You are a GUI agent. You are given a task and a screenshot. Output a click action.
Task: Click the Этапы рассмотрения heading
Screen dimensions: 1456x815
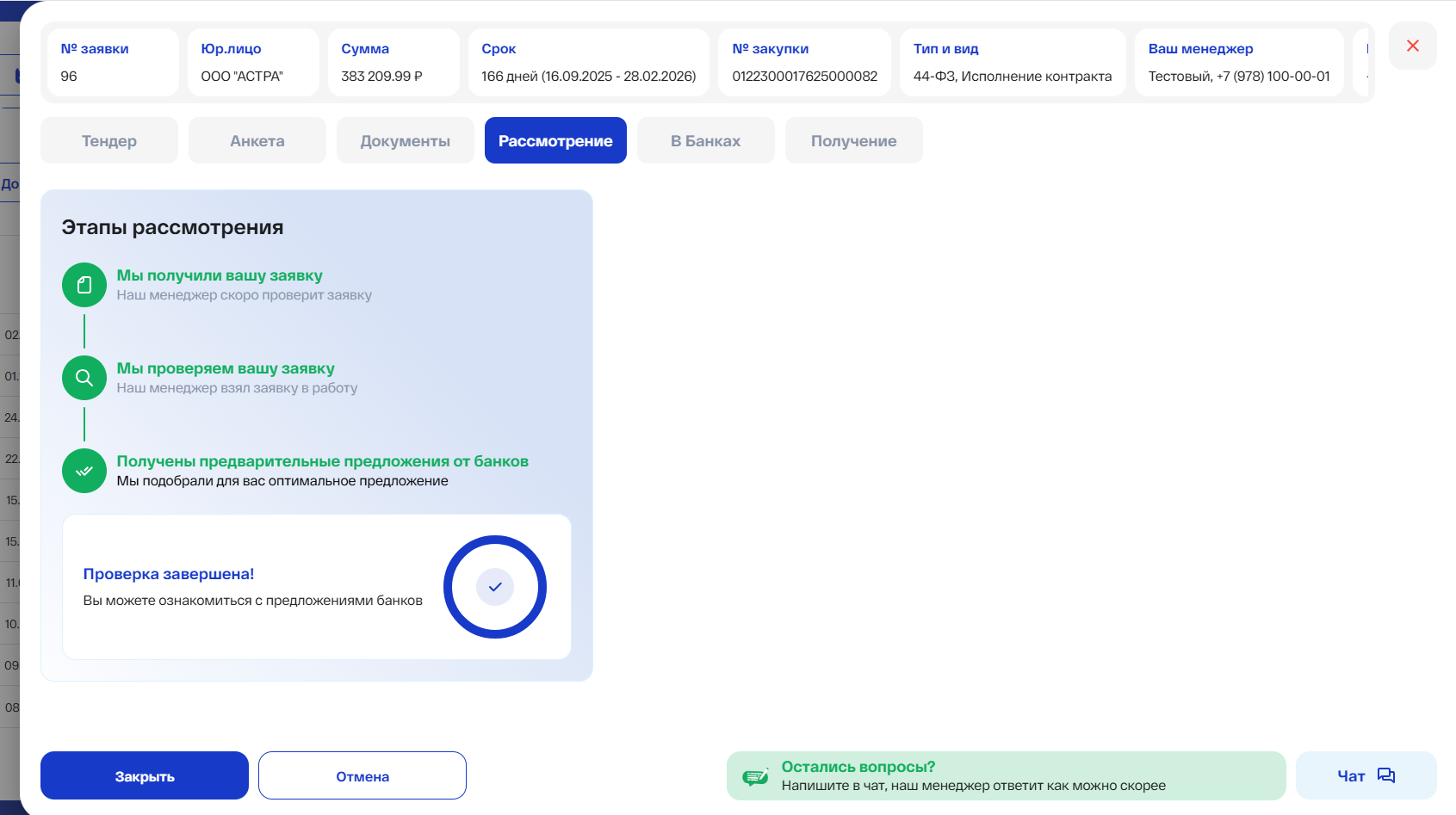[x=172, y=227]
